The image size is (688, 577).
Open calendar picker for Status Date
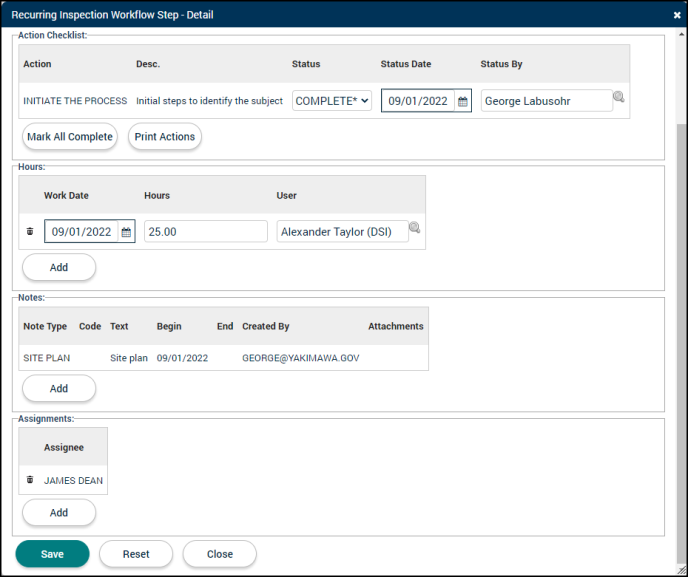coord(462,101)
